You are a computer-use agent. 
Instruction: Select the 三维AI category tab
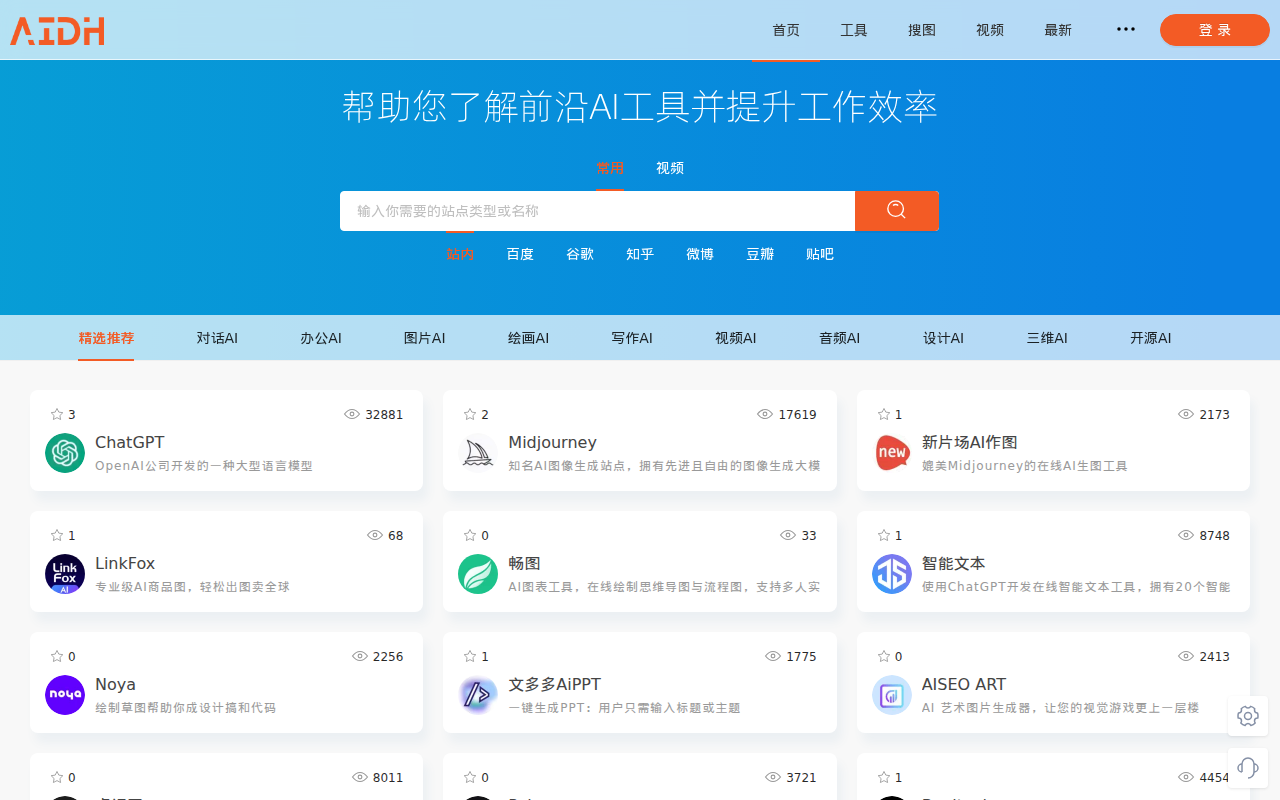click(1047, 338)
